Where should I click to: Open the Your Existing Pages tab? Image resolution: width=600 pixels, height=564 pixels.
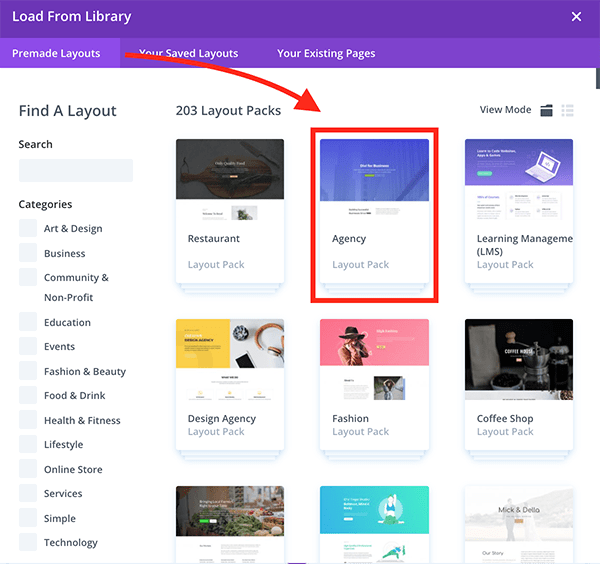click(326, 53)
